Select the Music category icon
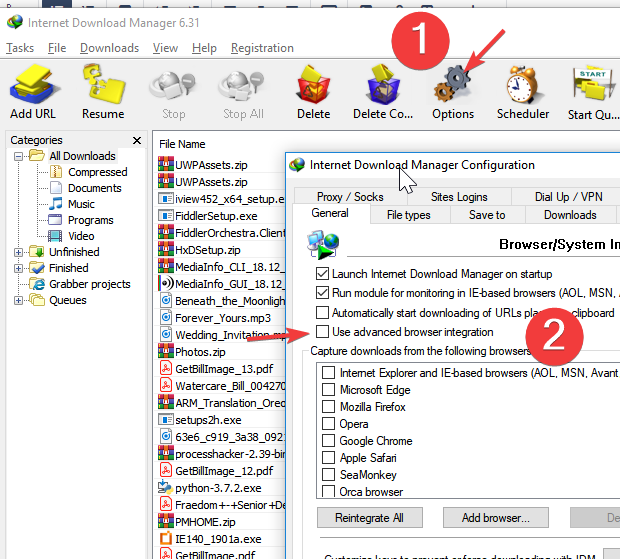 tap(56, 204)
